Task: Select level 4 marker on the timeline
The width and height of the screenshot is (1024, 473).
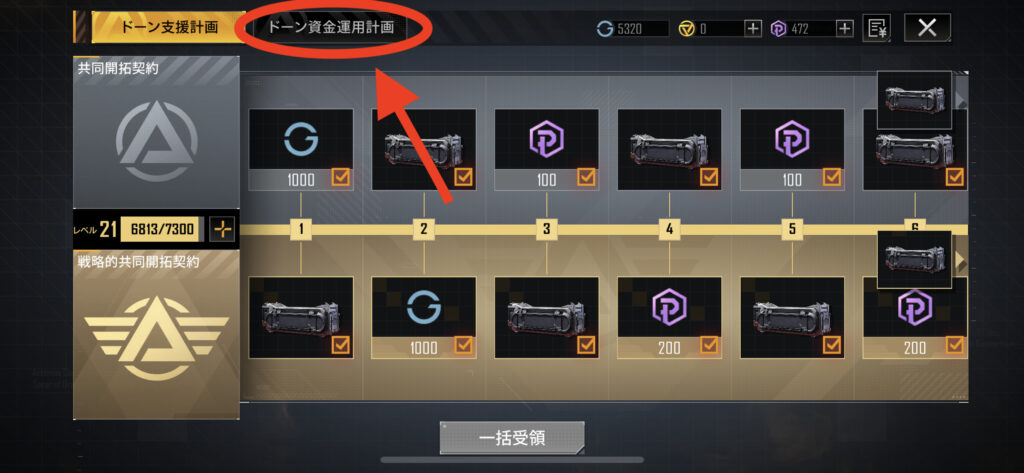Action: pos(669,229)
